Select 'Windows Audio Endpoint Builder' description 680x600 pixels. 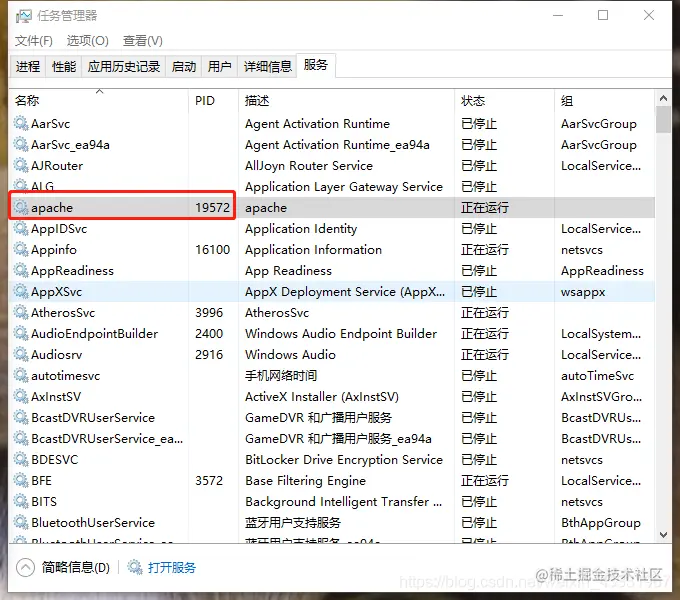tap(341, 333)
